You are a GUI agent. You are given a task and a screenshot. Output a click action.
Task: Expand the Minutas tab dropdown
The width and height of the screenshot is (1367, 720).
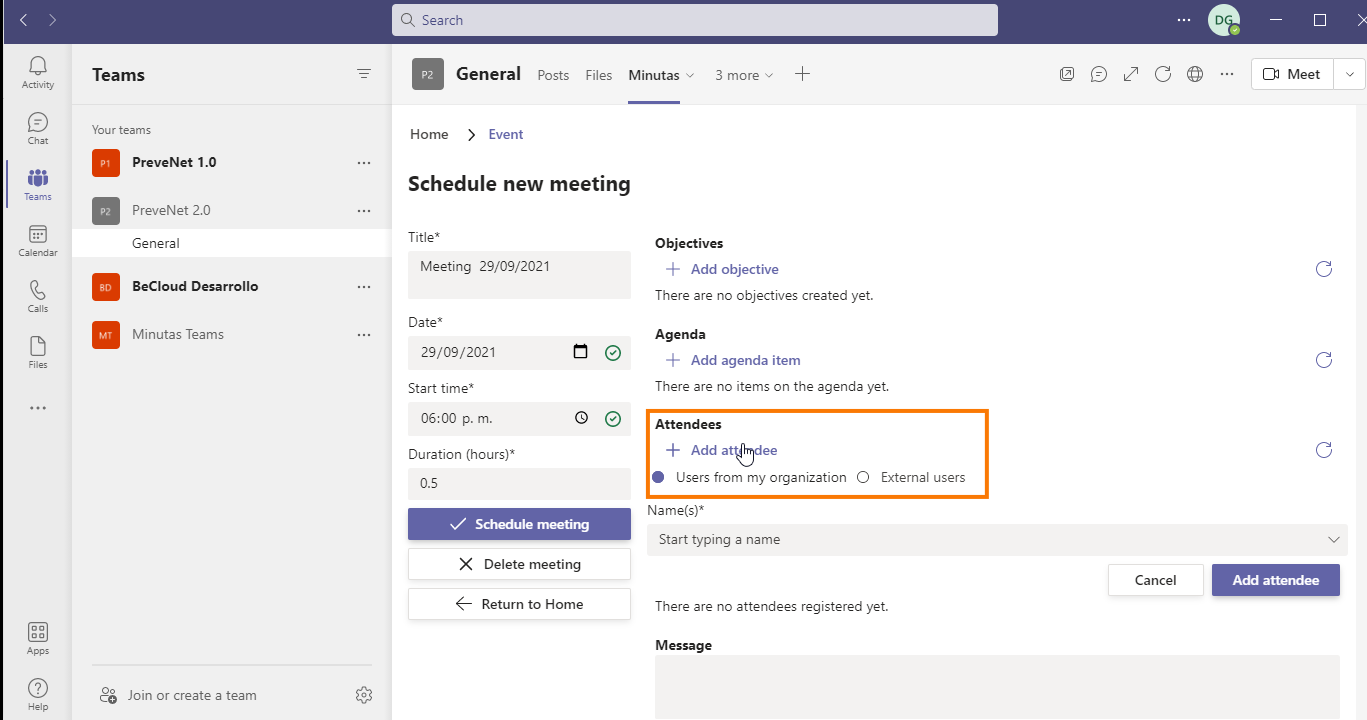(x=690, y=76)
